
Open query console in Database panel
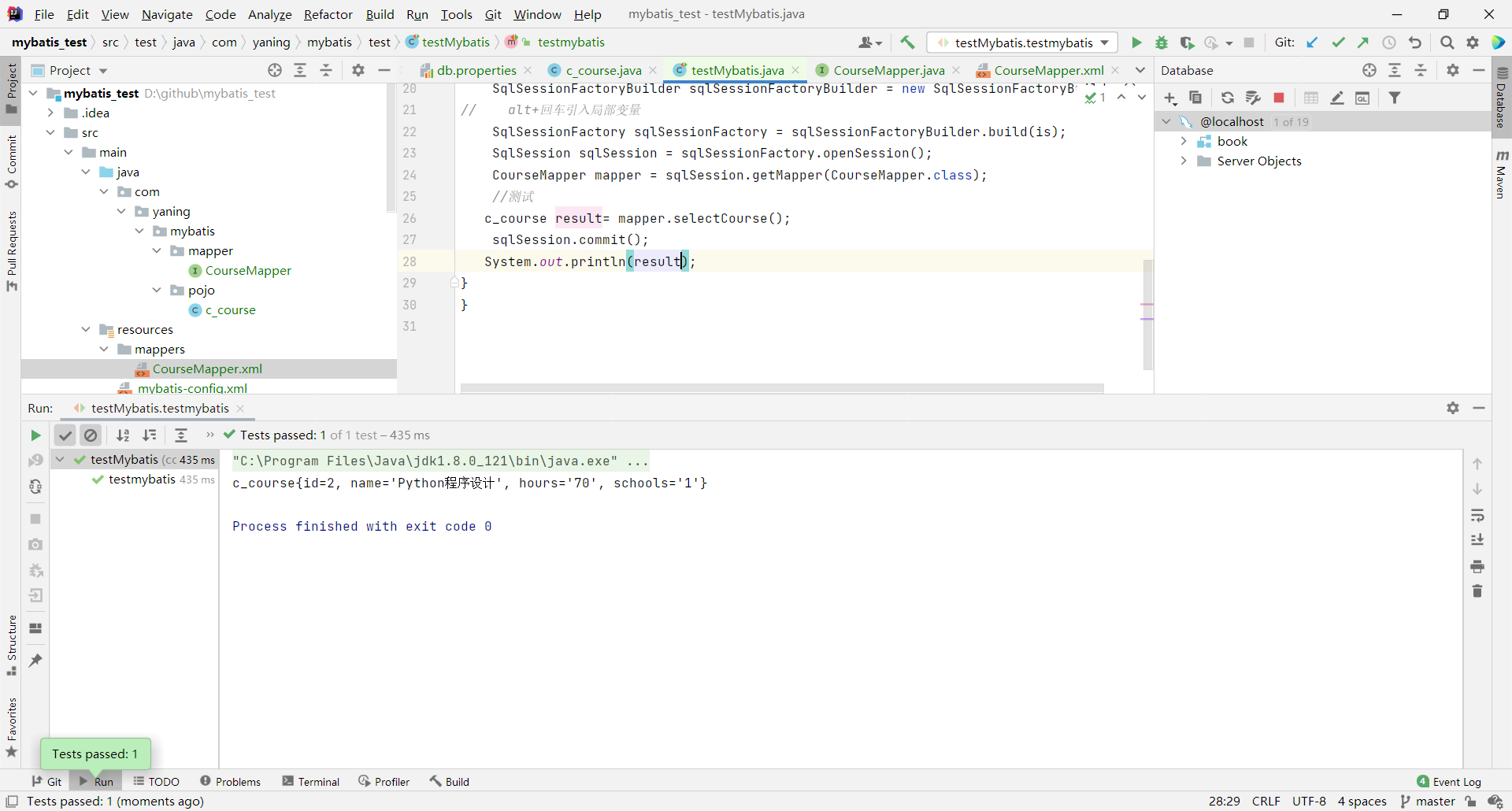(1362, 98)
